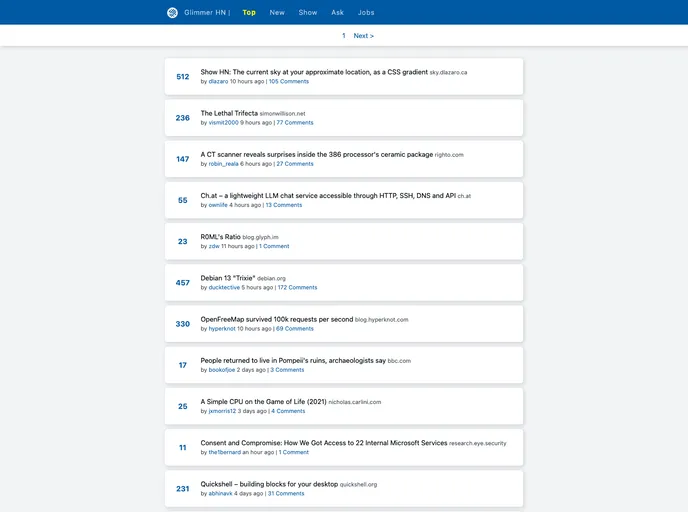The image size is (688, 512).
Task: Open user ducktective's profile
Action: (224, 288)
